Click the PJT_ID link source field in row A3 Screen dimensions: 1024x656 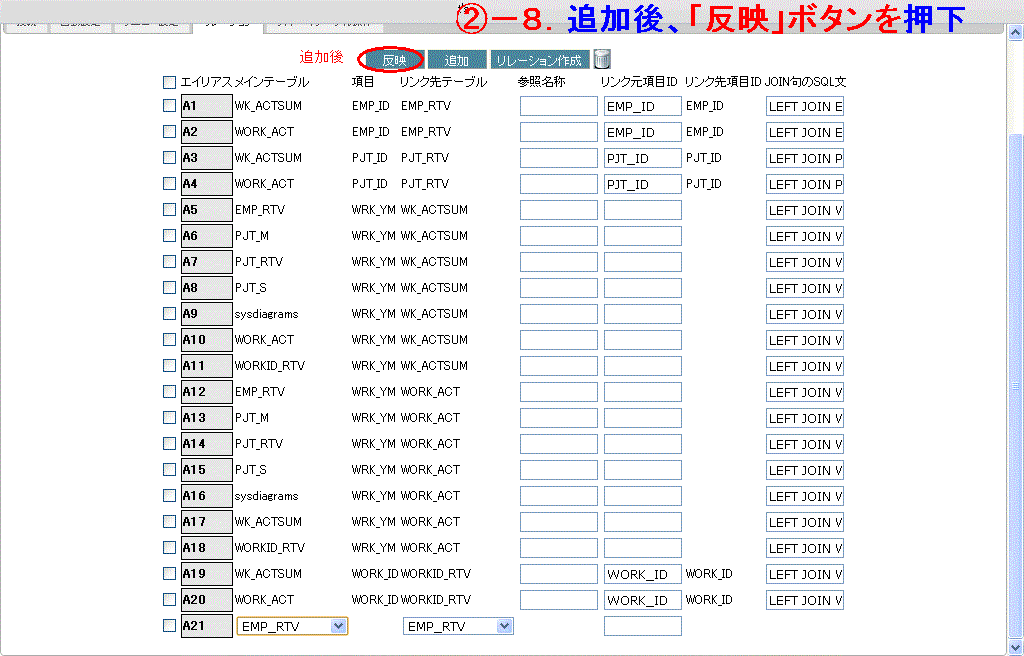642,158
